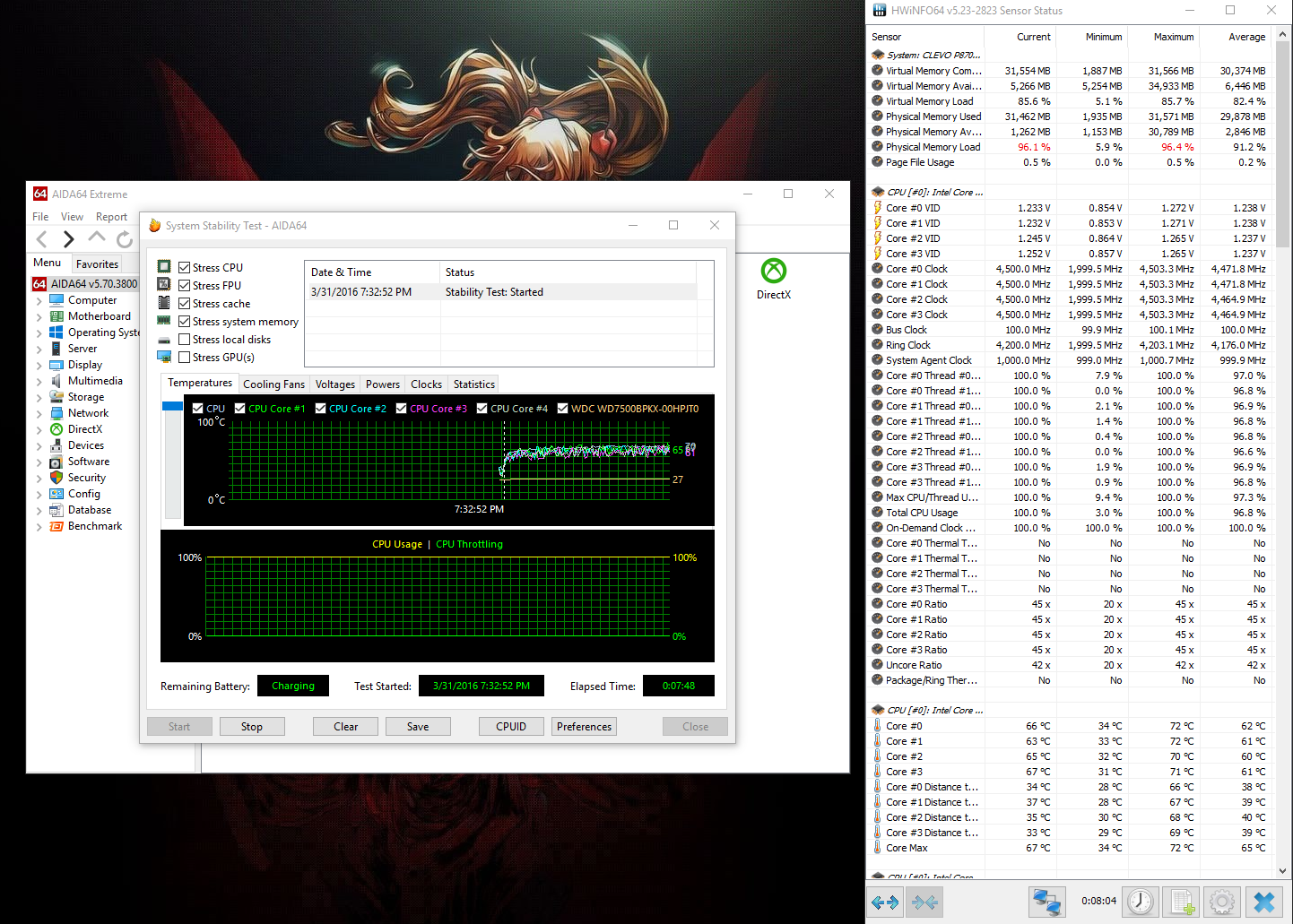
Task: Click the AIDA64 forward navigation arrow
Action: [68, 238]
